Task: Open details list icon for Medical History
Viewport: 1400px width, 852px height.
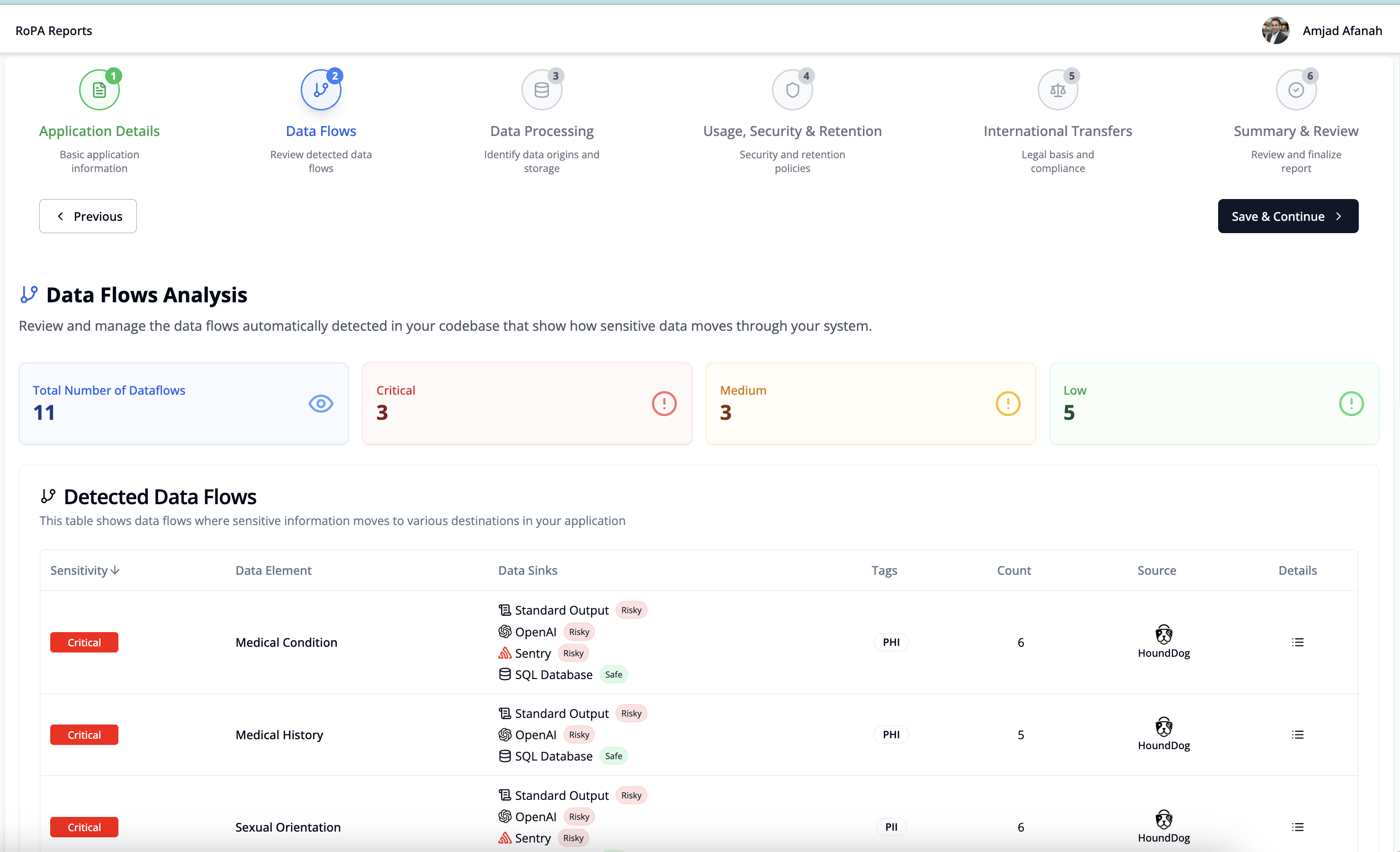Action: click(1297, 735)
